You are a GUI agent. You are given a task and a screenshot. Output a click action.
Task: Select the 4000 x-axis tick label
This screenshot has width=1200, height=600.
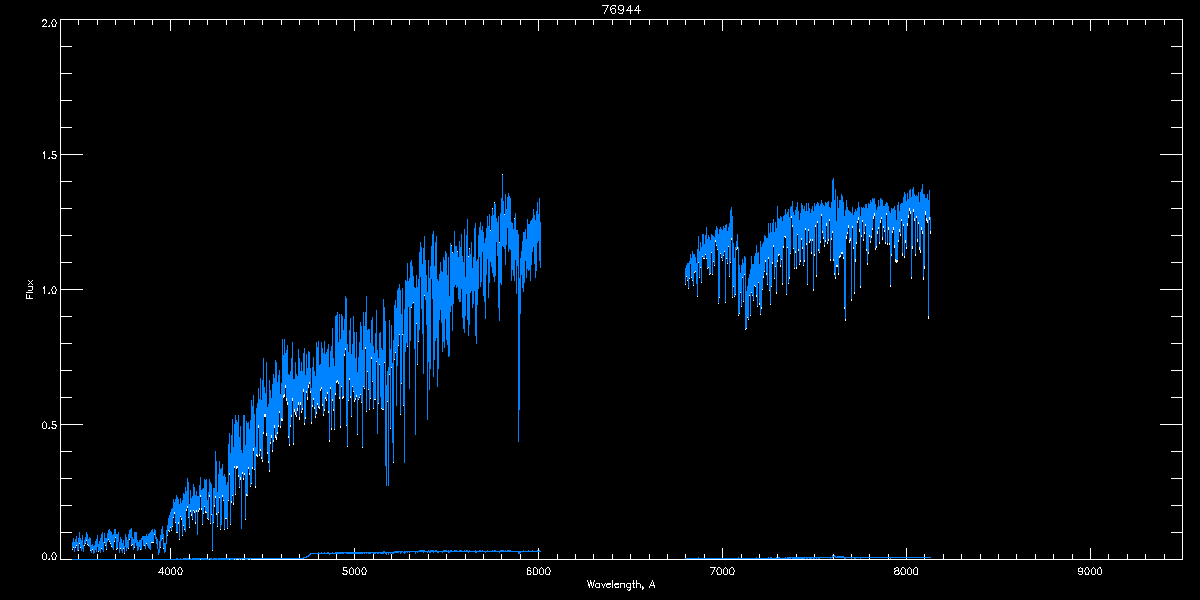[x=171, y=572]
